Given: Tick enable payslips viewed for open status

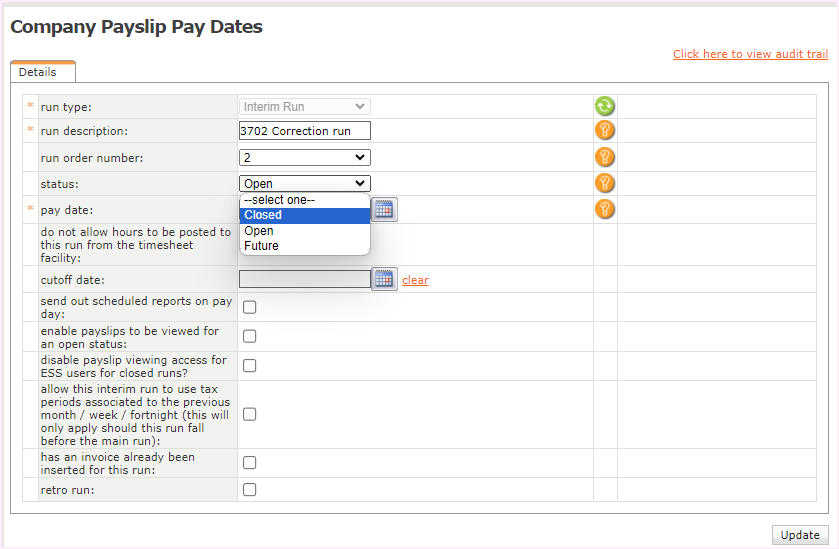Looking at the screenshot, I should [x=249, y=336].
